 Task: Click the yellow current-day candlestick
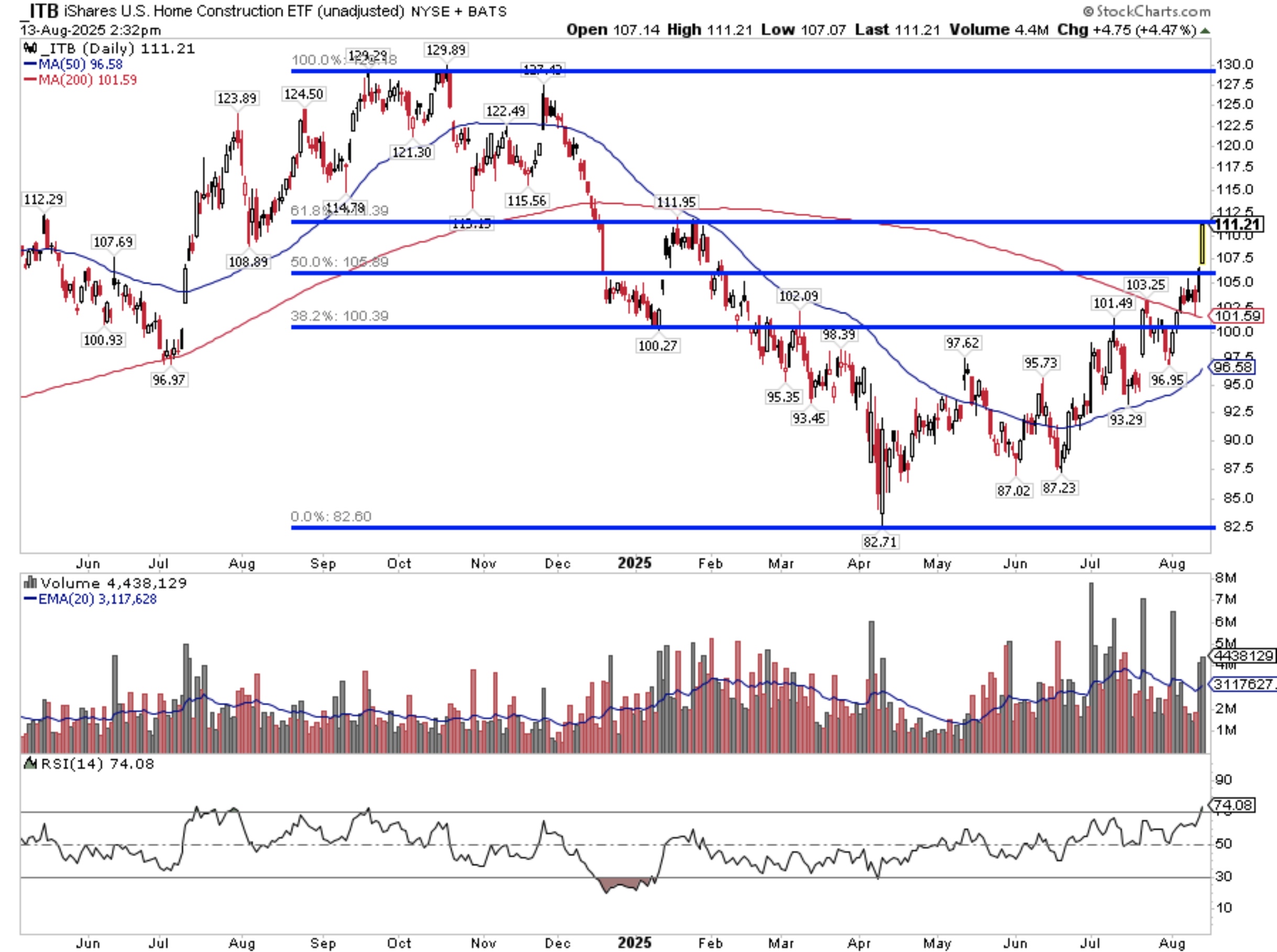(1203, 243)
